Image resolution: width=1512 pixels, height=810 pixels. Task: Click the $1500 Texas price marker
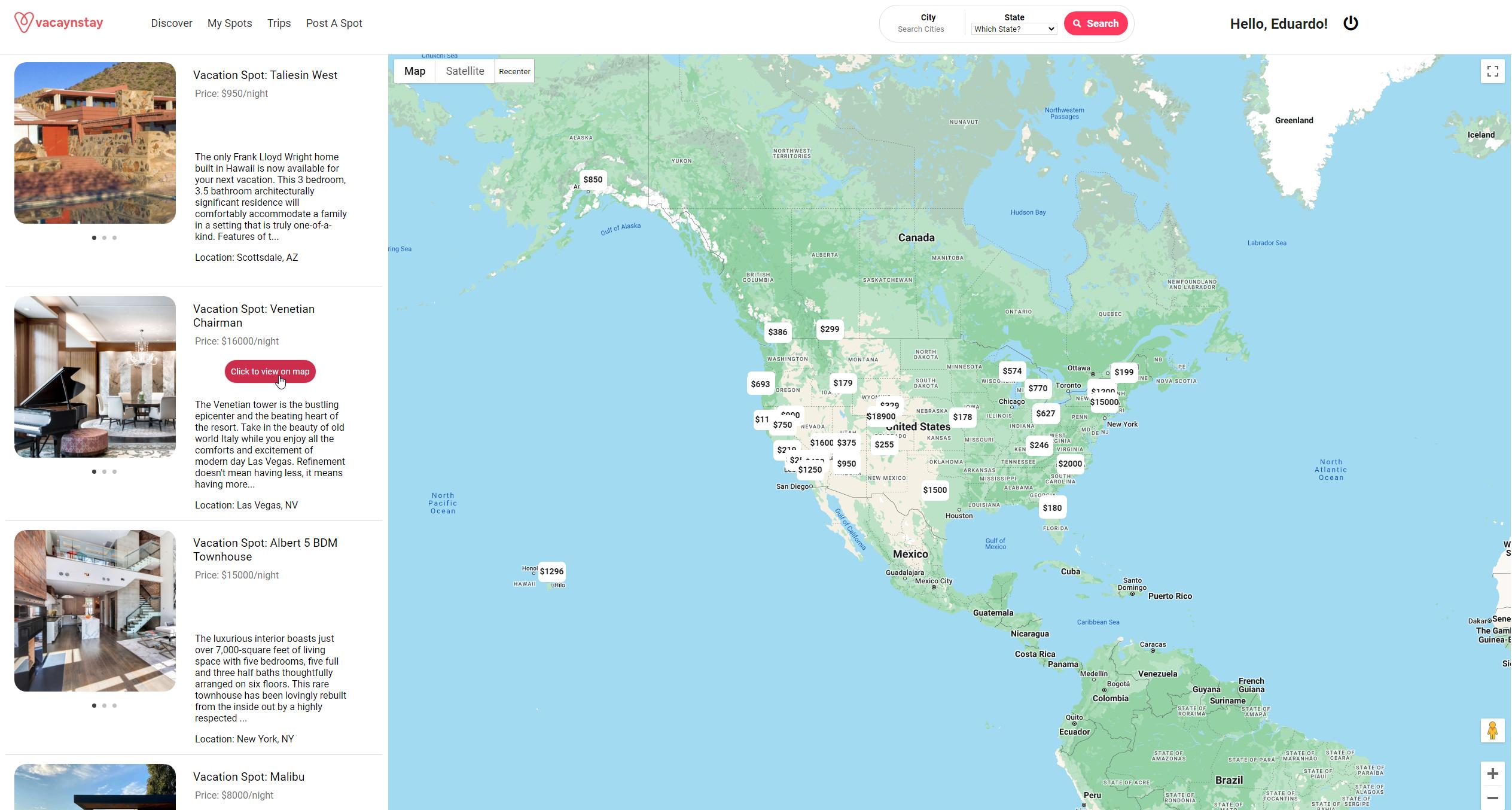[935, 490]
